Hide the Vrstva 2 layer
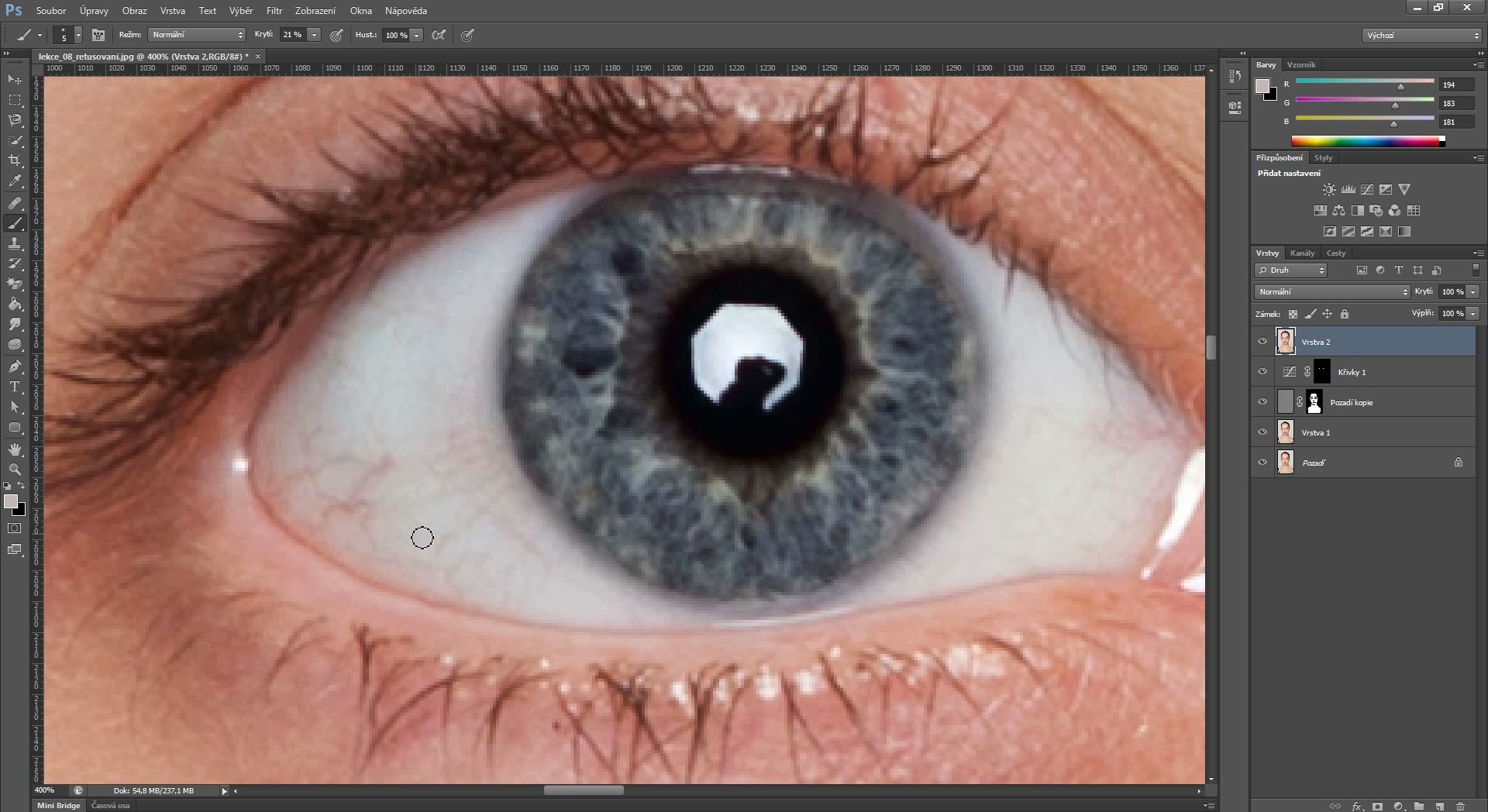The height and width of the screenshot is (812, 1488). [1262, 342]
